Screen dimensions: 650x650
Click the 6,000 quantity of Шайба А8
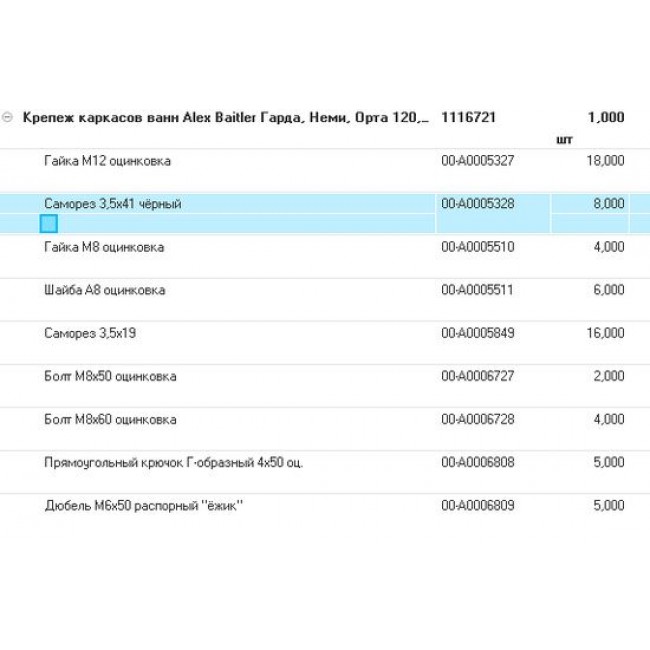[x=608, y=290]
